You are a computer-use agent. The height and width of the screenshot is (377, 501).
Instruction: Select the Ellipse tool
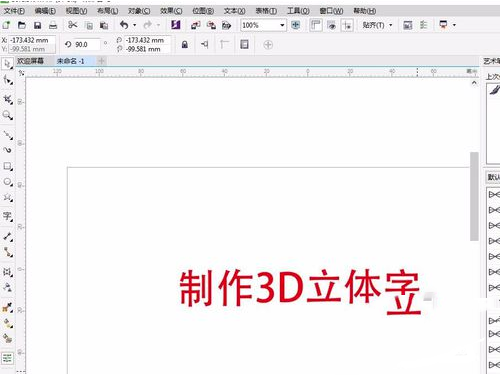coord(8,182)
